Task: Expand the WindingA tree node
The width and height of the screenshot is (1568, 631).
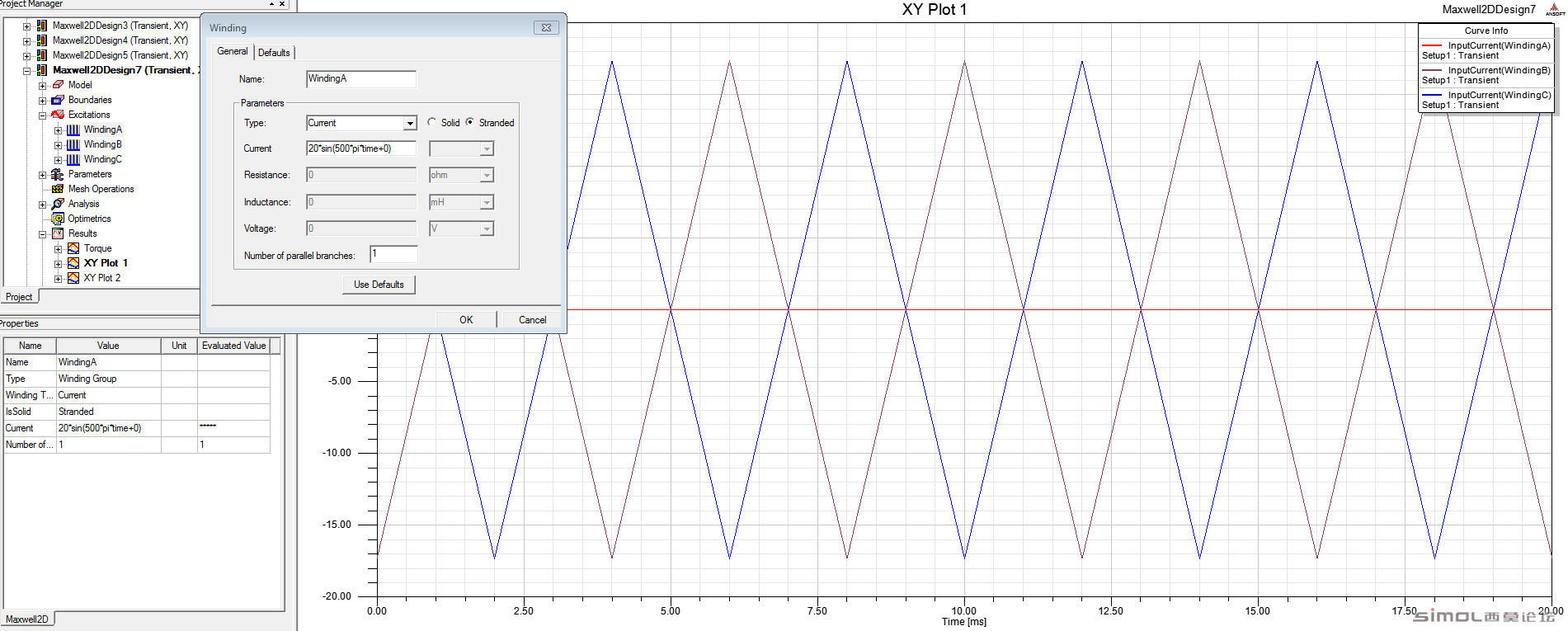Action: point(58,130)
